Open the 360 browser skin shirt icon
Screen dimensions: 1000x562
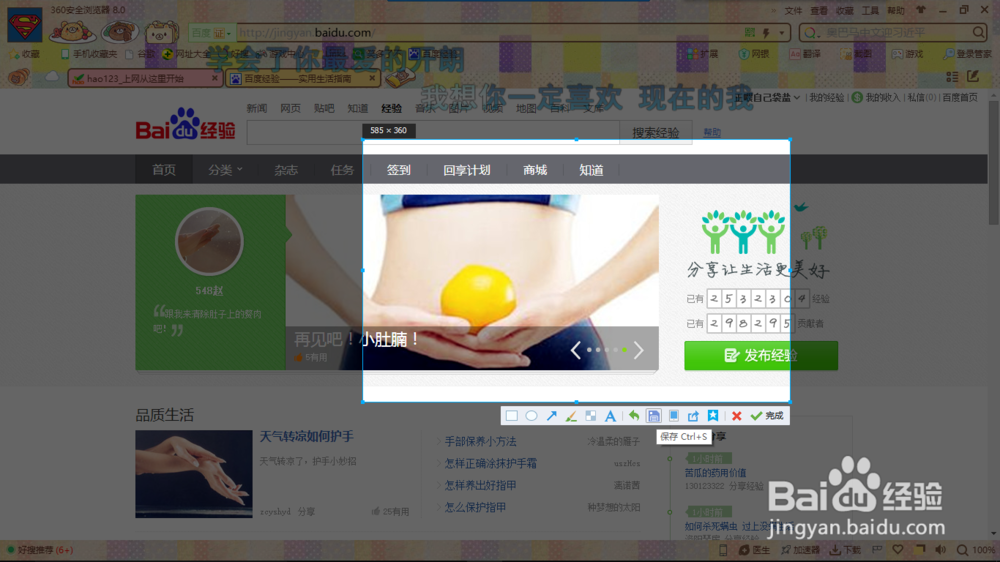pyautogui.click(x=921, y=10)
